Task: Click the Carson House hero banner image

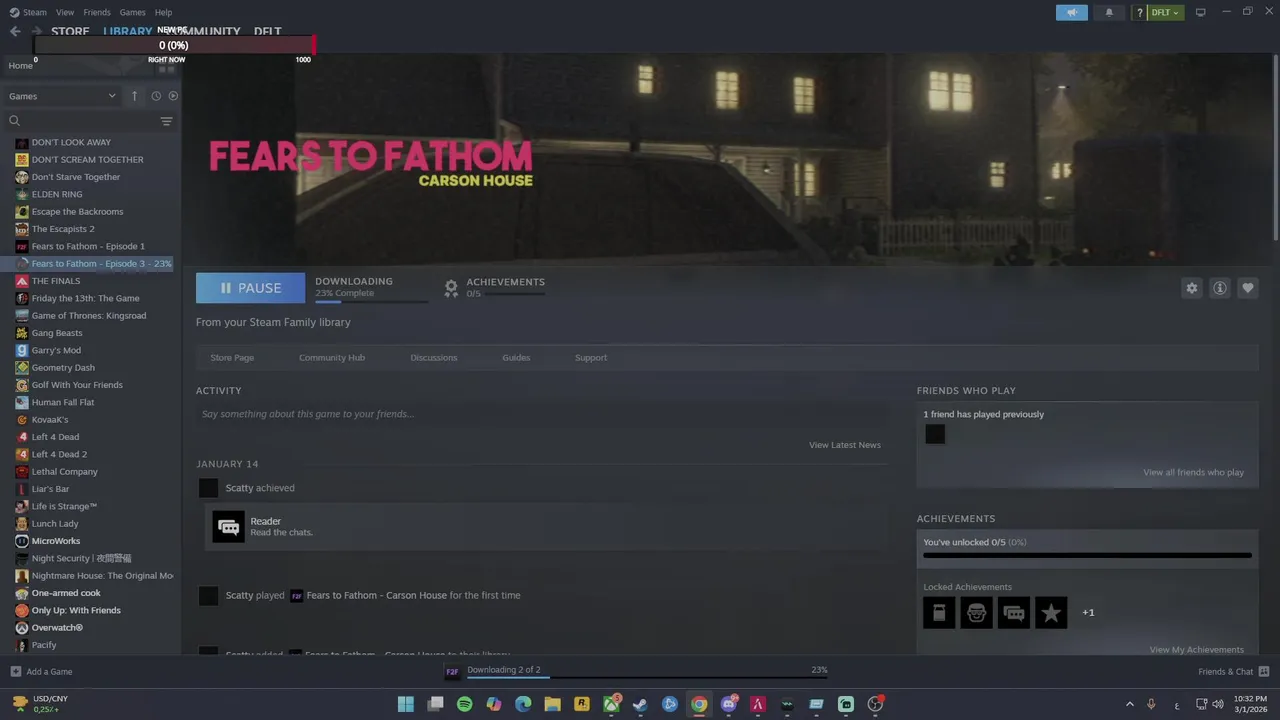Action: tap(727, 160)
